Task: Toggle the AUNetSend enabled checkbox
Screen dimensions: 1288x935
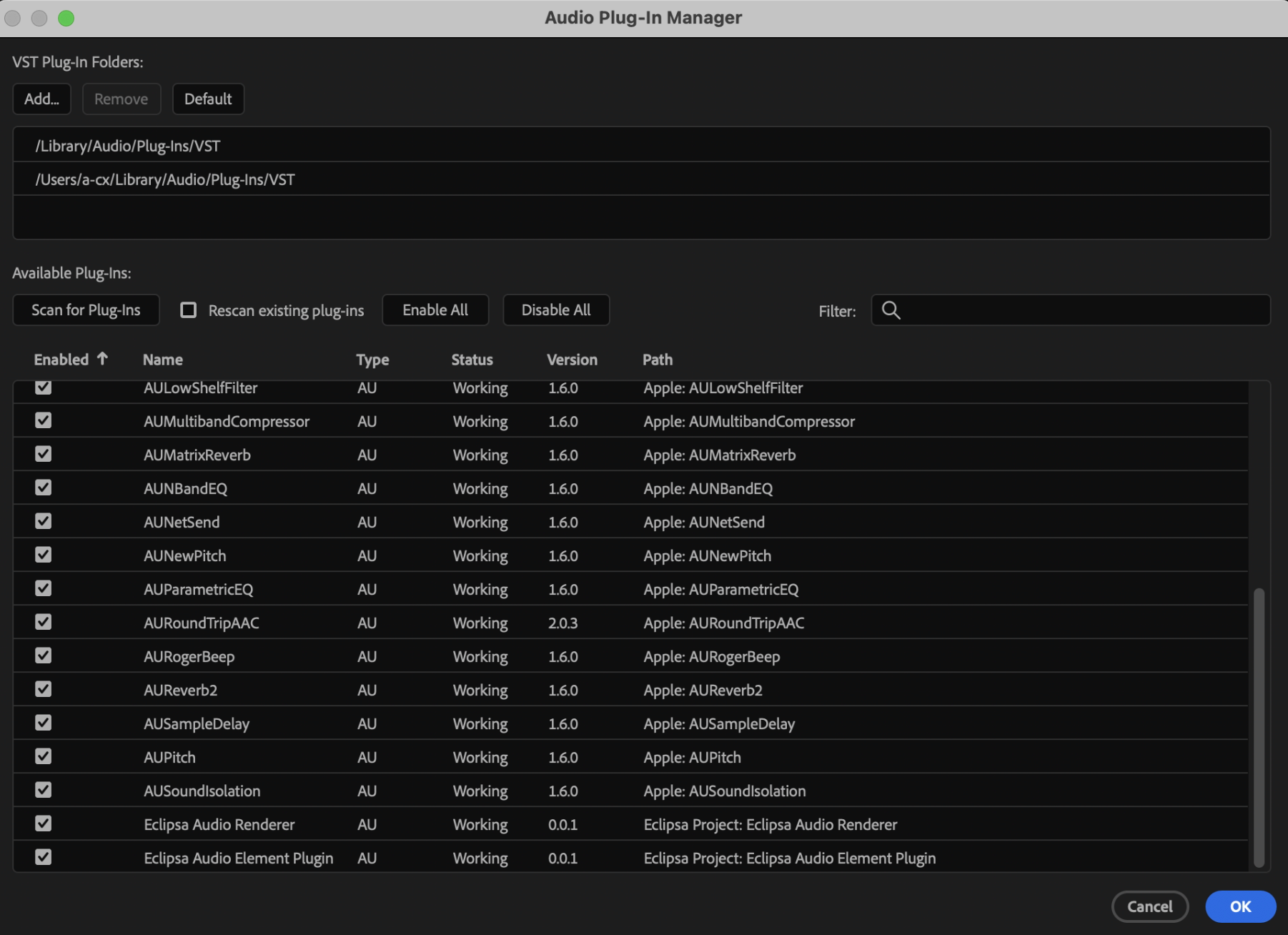Action: (x=44, y=522)
